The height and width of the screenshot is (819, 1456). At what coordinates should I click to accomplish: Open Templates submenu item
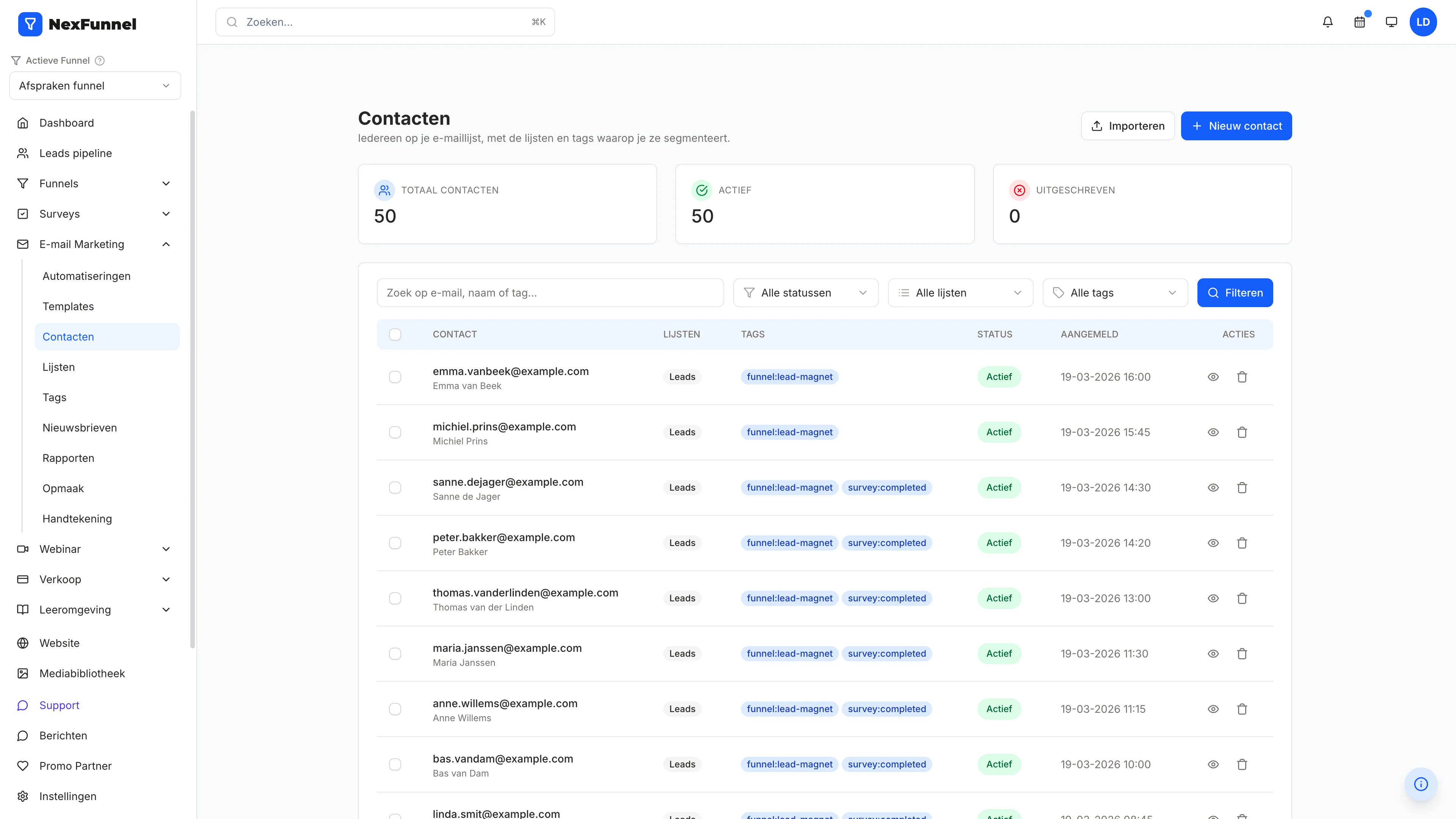107,307
